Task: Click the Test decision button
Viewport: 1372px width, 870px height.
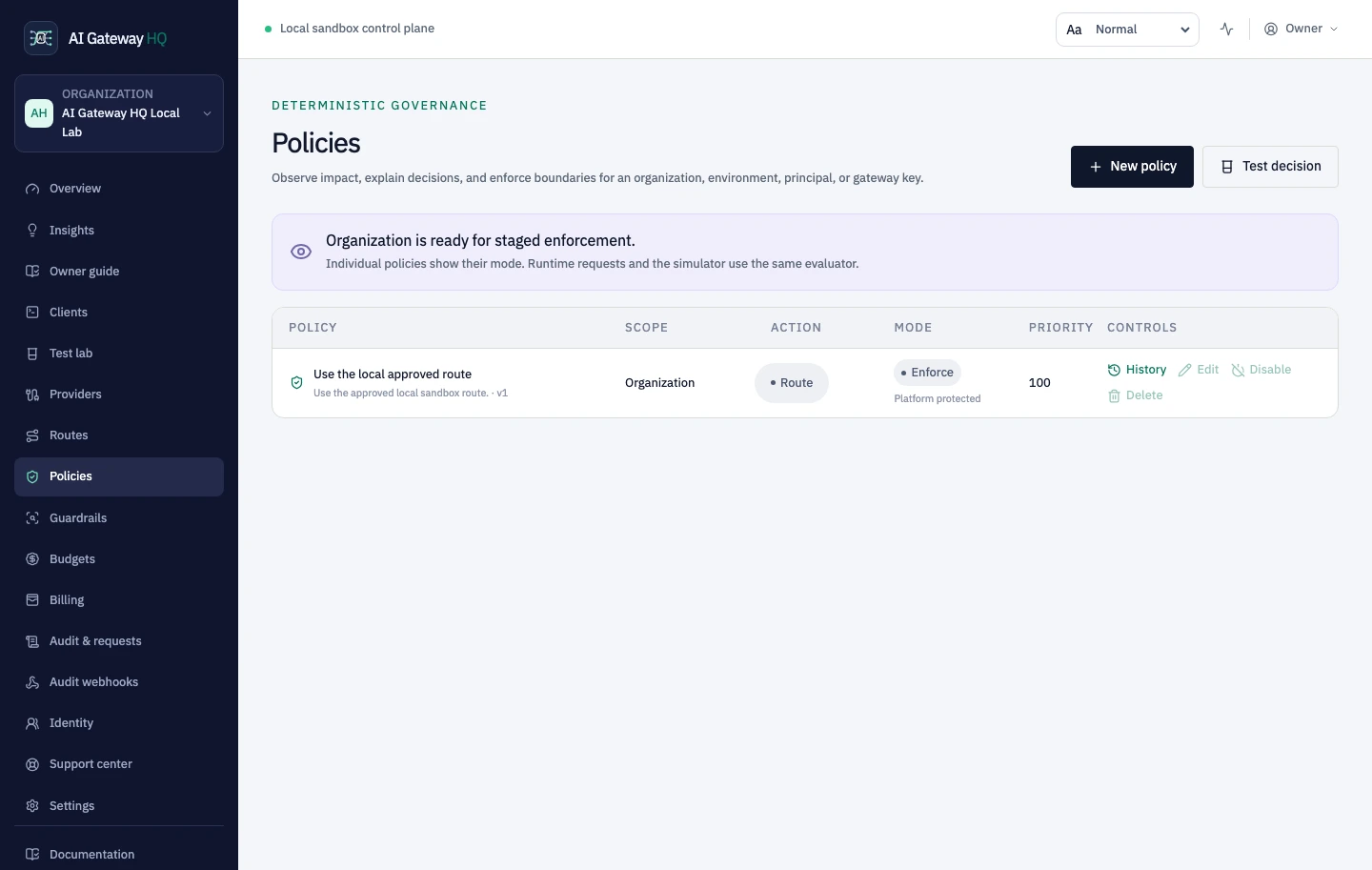Action: [1270, 167]
